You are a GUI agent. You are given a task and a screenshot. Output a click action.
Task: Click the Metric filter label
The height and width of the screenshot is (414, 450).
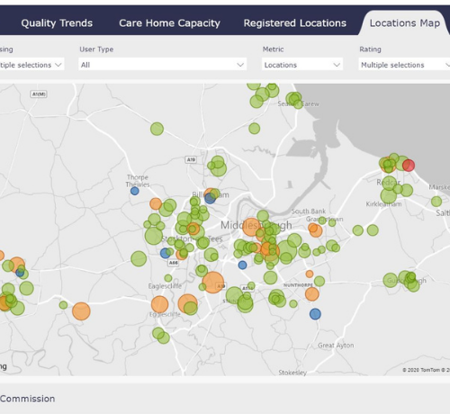pos(273,49)
